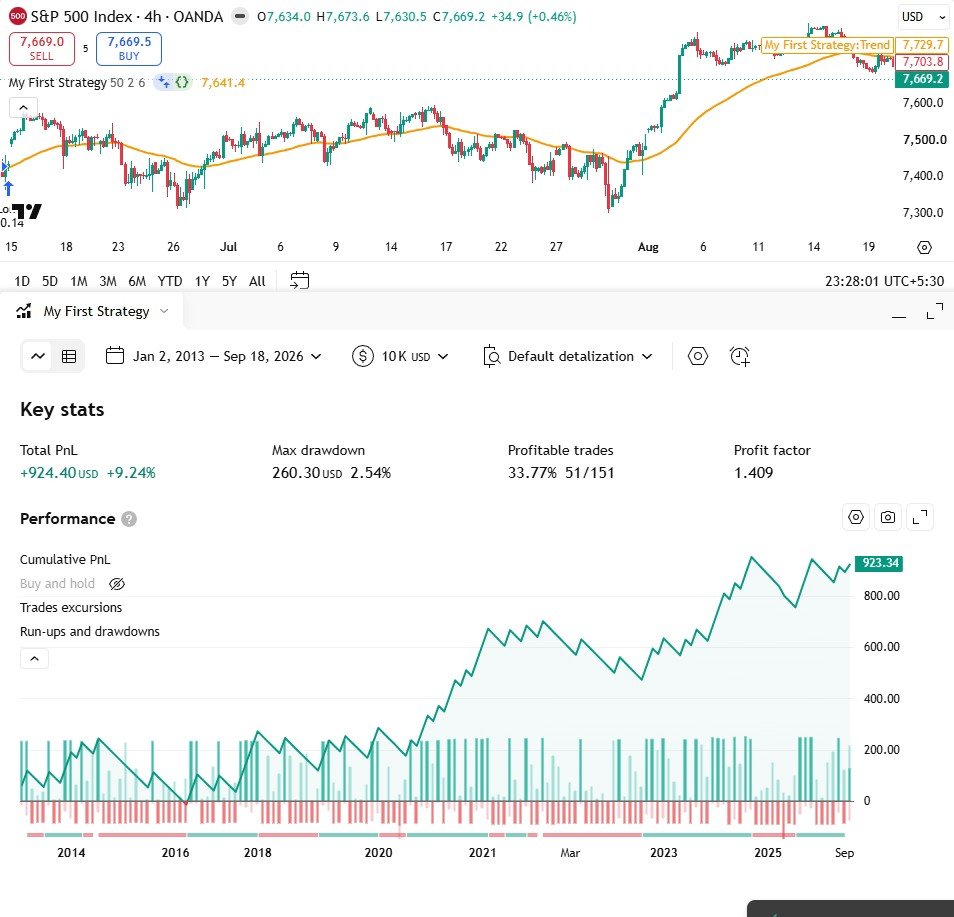Click the 2020 performance axis label
Viewport: 954px width, 917px height.
click(378, 852)
